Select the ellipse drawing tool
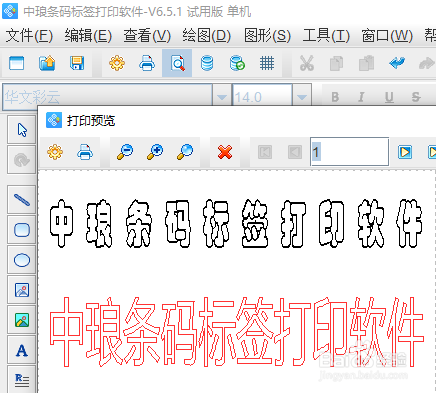436x393 pixels. (22, 260)
